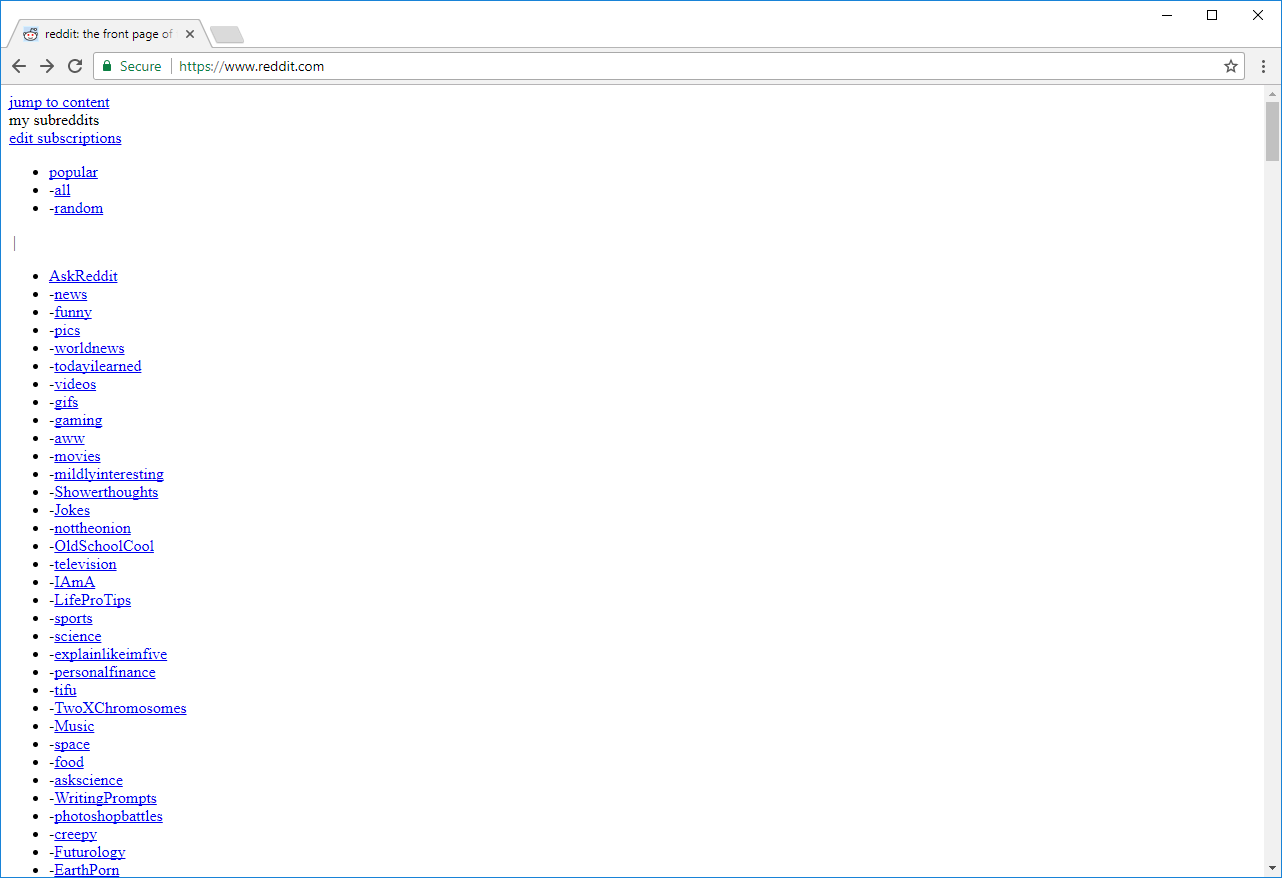This screenshot has width=1282, height=878.
Task: Go to the 'popular' subreddit link
Action: pyautogui.click(x=73, y=172)
